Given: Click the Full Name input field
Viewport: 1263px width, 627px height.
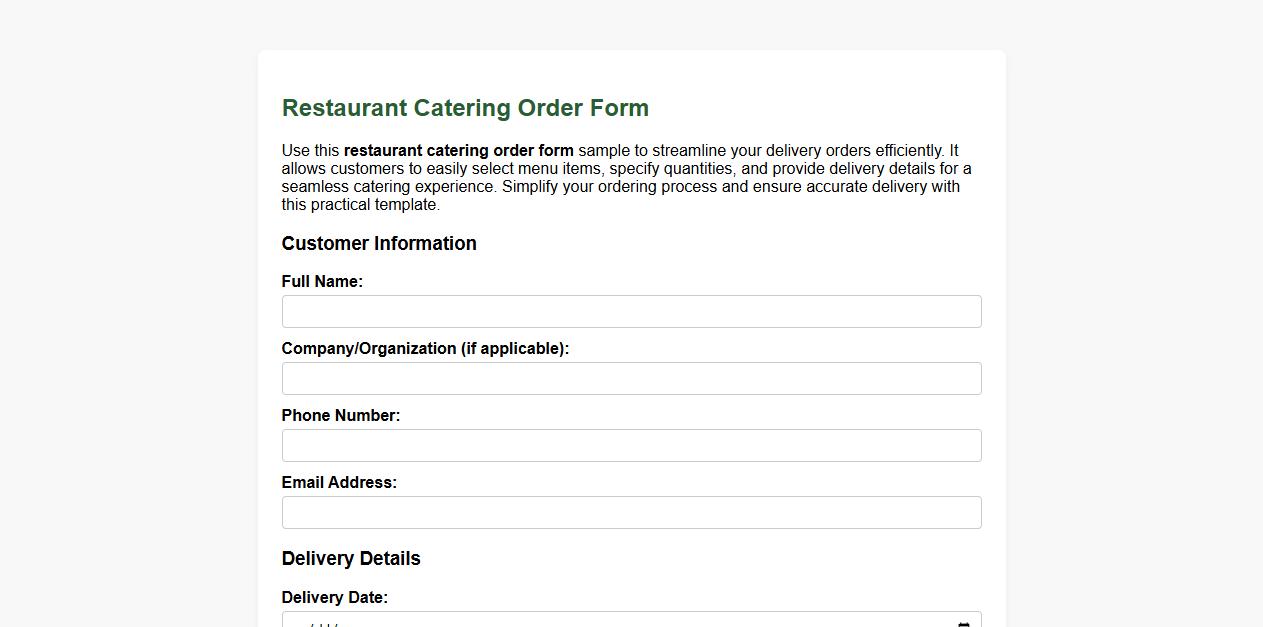Looking at the screenshot, I should 631,311.
